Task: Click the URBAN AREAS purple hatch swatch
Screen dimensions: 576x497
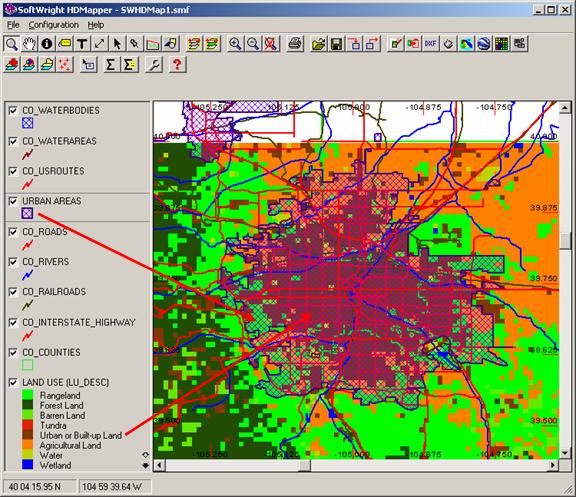Action: click(27, 213)
